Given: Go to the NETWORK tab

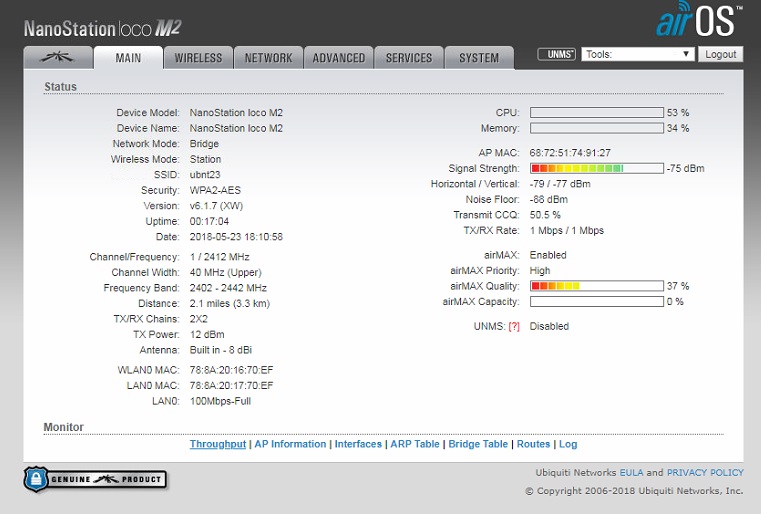Looking at the screenshot, I should (x=268, y=58).
